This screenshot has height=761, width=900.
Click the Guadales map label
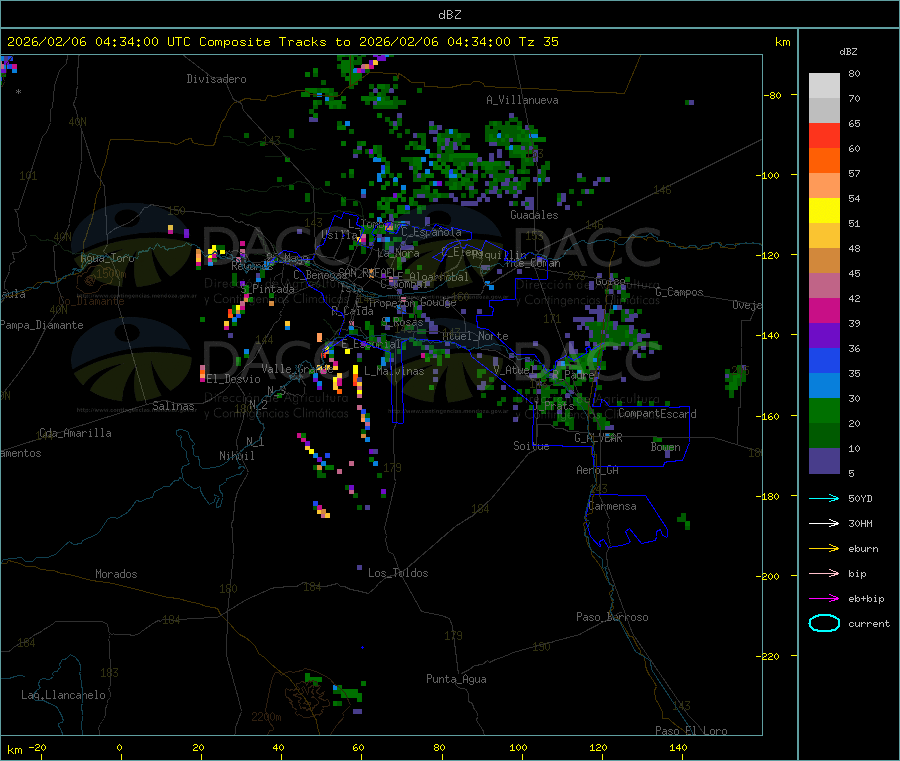pos(534,215)
